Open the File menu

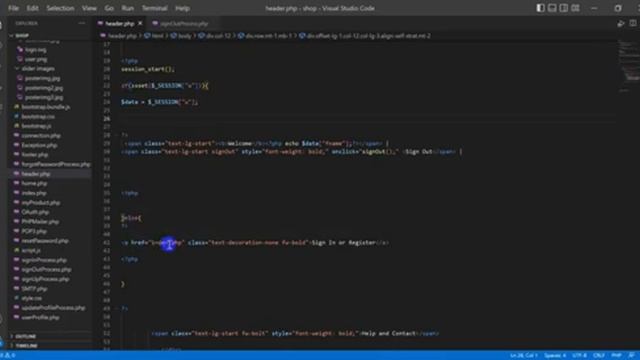coord(13,8)
